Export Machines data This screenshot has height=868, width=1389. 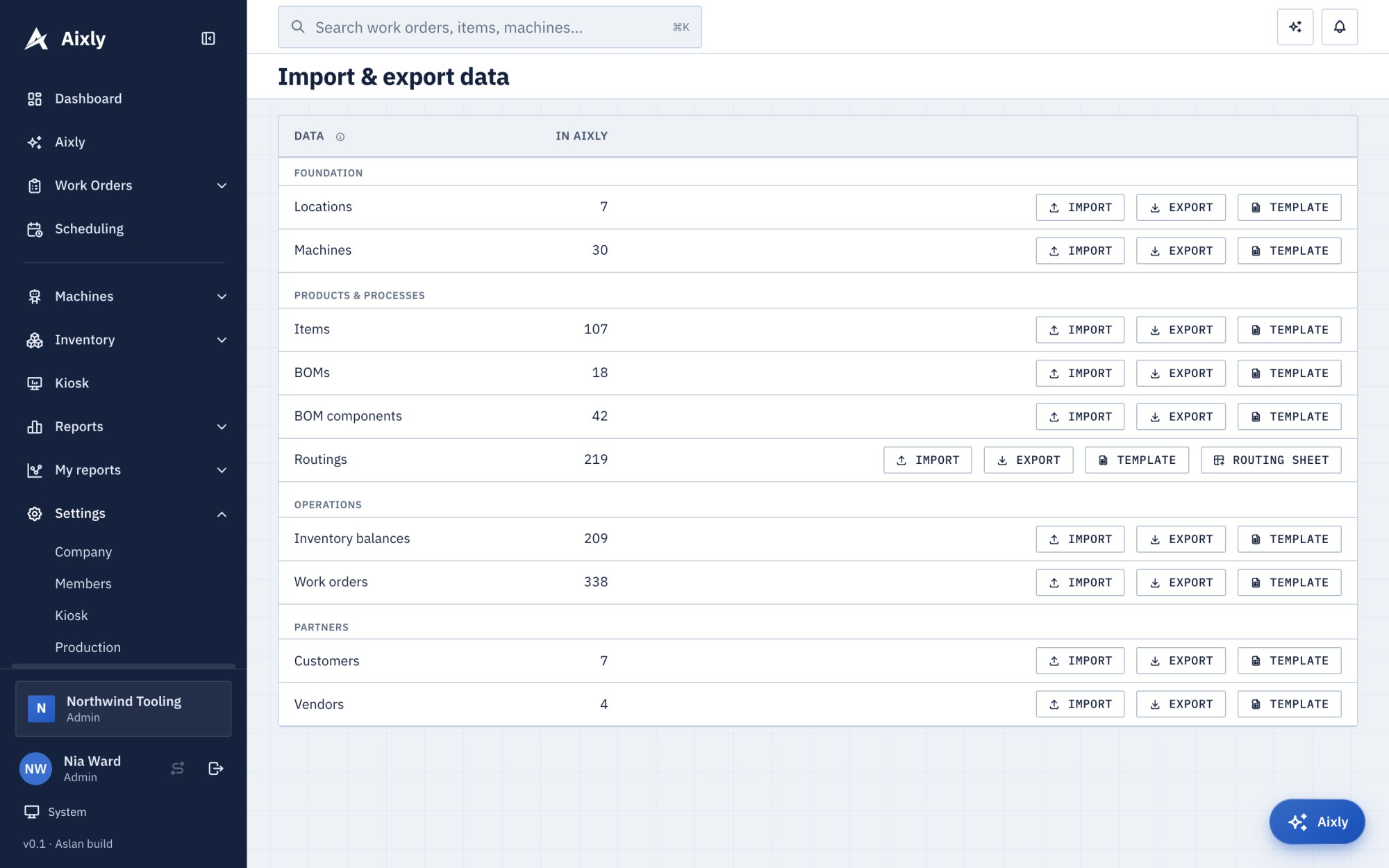click(x=1181, y=251)
